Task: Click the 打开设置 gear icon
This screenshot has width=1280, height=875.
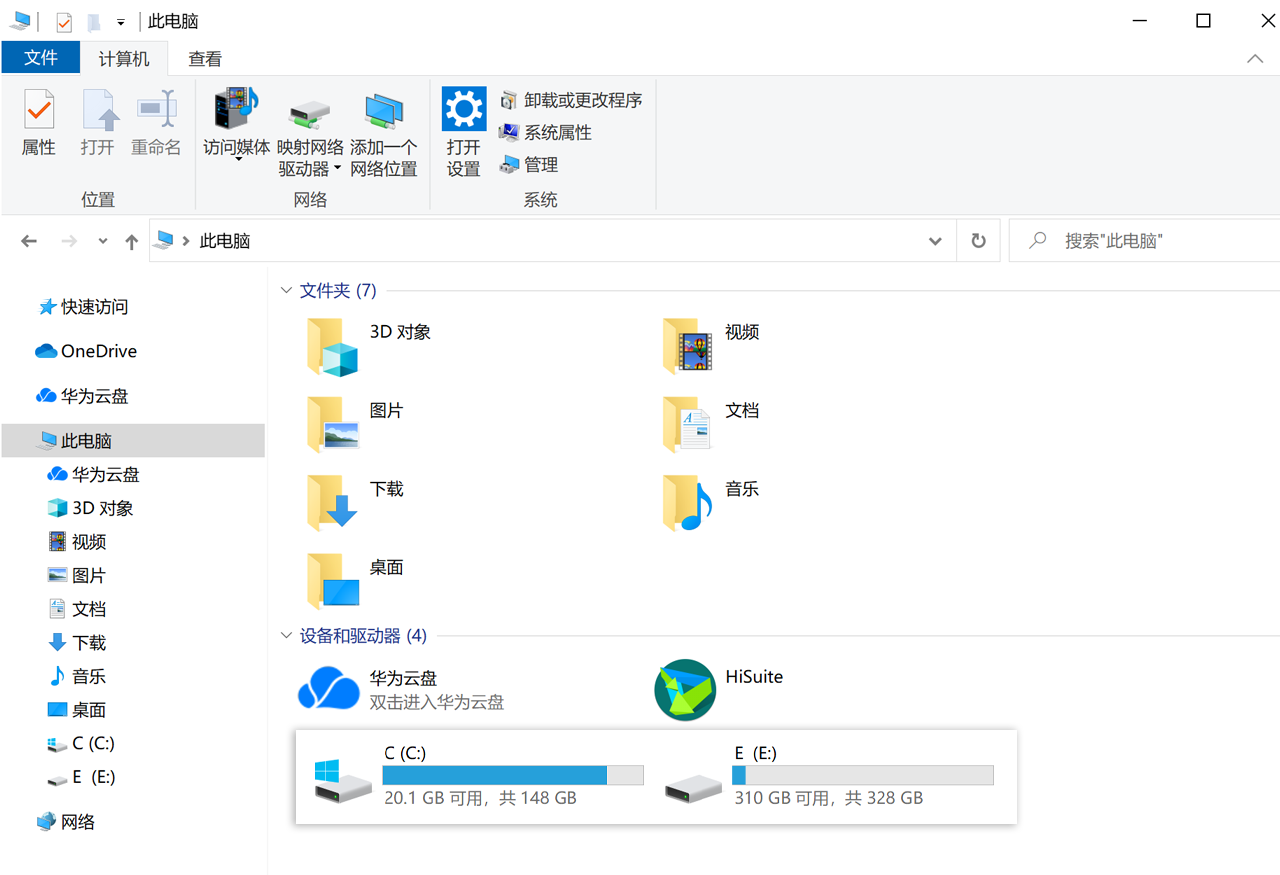Action: point(464,109)
